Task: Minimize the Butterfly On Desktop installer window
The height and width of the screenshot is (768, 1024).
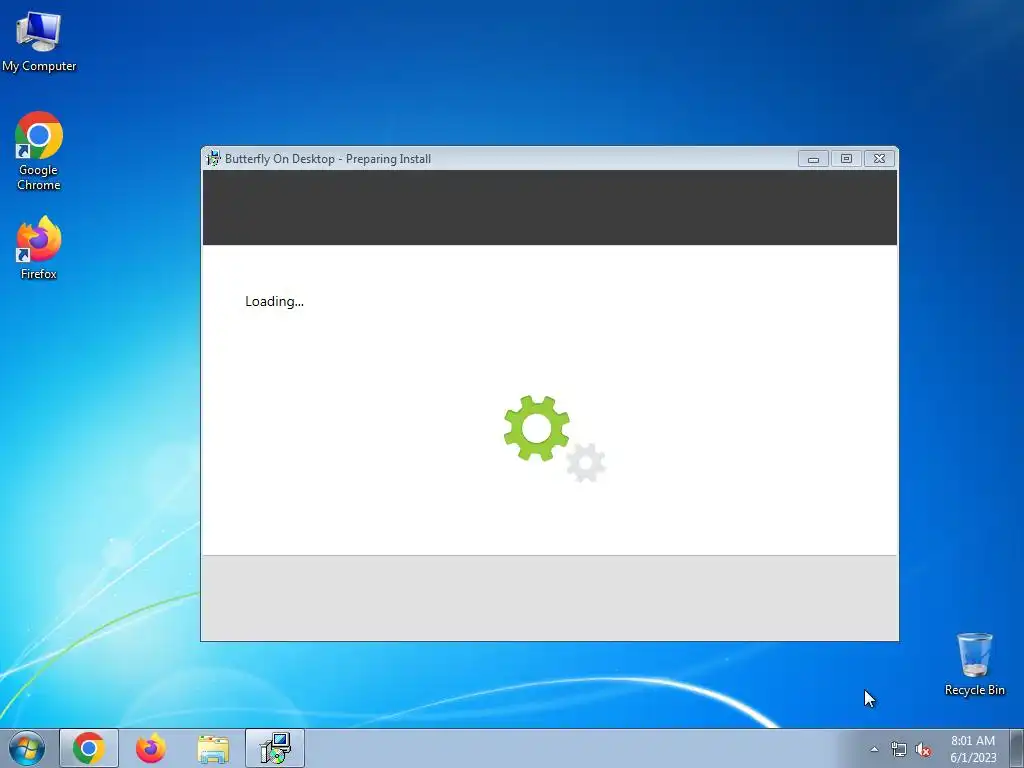Action: coord(813,159)
